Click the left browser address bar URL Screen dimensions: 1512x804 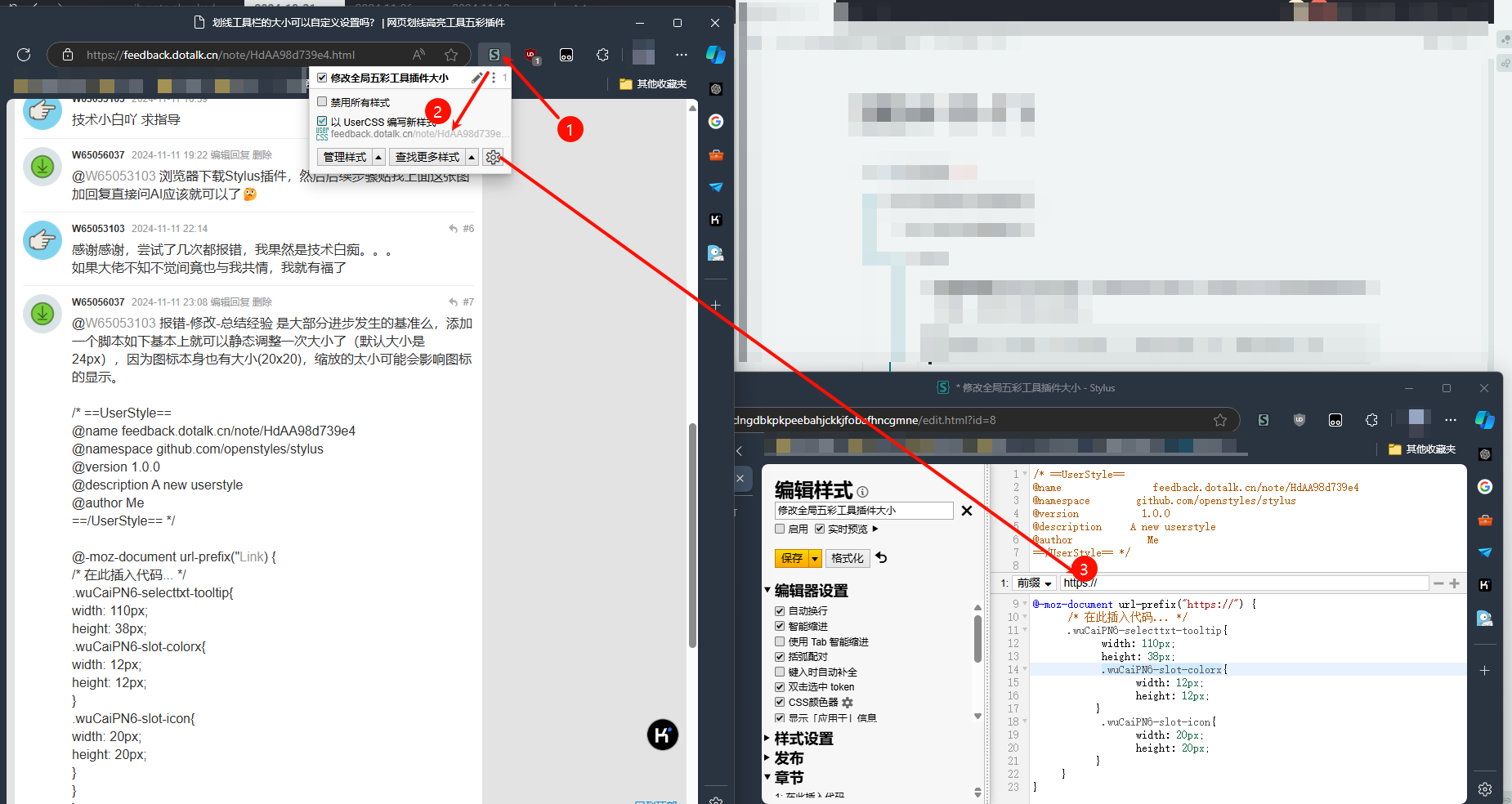[x=221, y=55]
